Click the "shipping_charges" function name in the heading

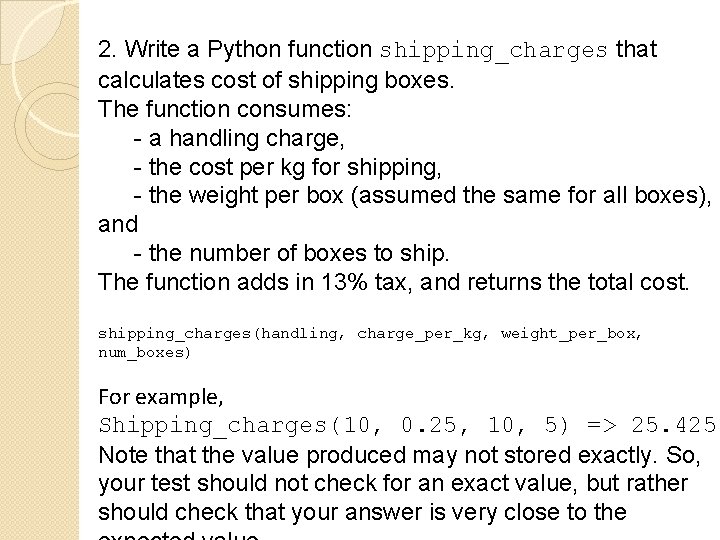[x=494, y=51]
